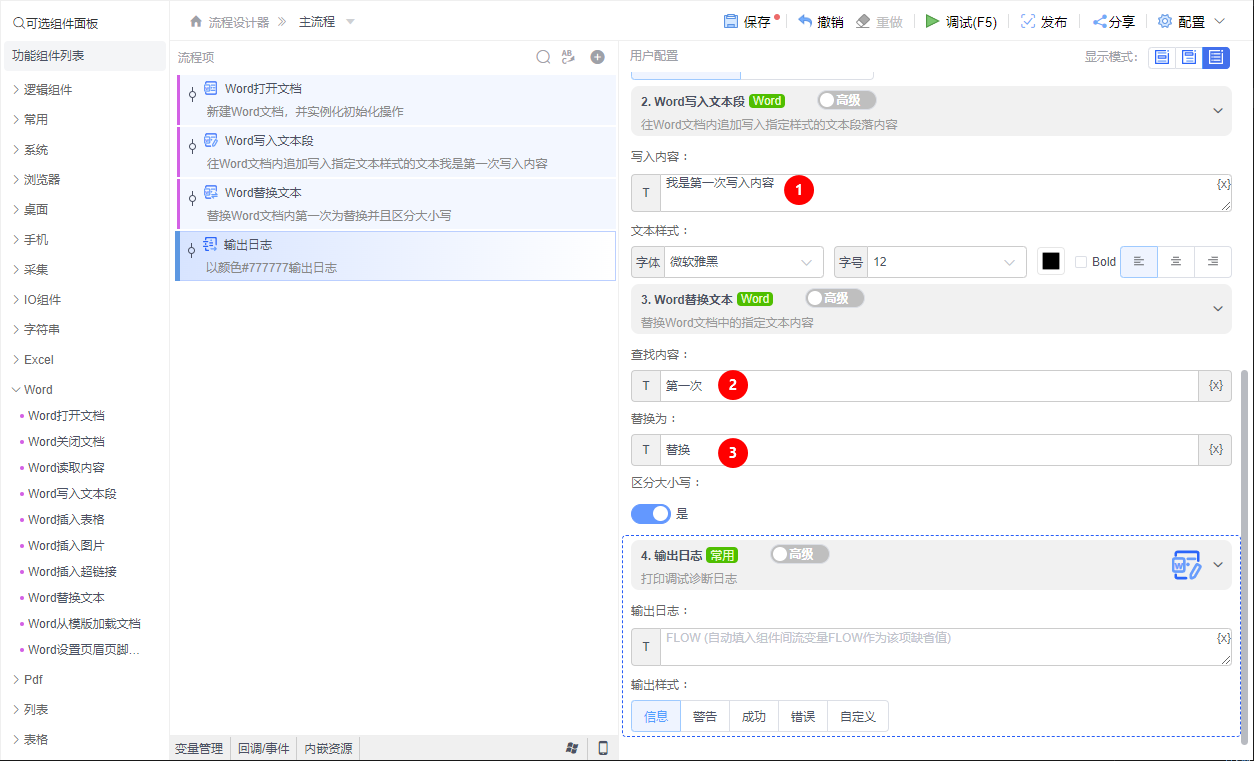Click the translate/sort icon next to flow search
Viewport: 1254px width, 761px height.
click(568, 57)
